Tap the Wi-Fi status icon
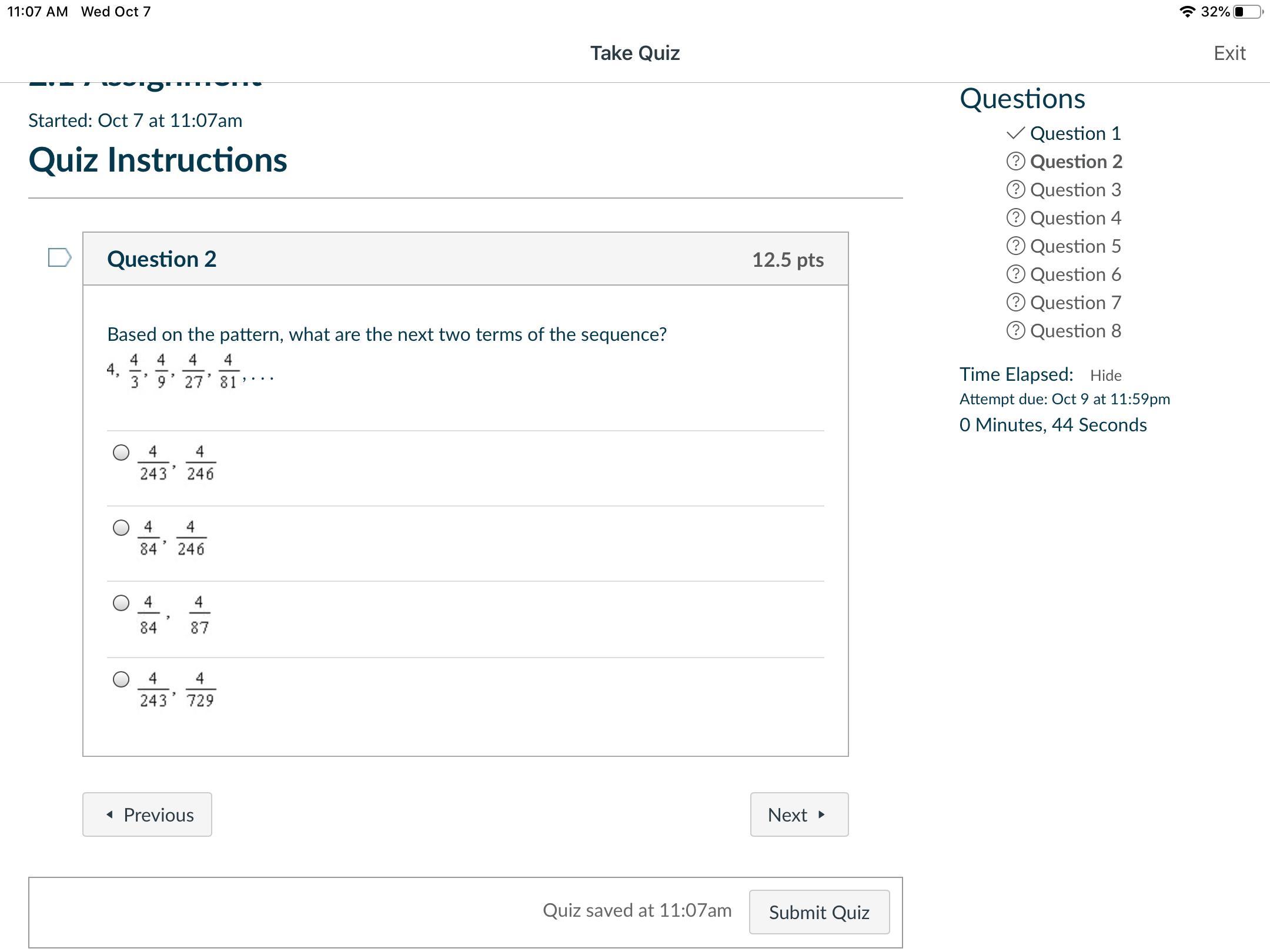1270x952 pixels. click(1187, 12)
